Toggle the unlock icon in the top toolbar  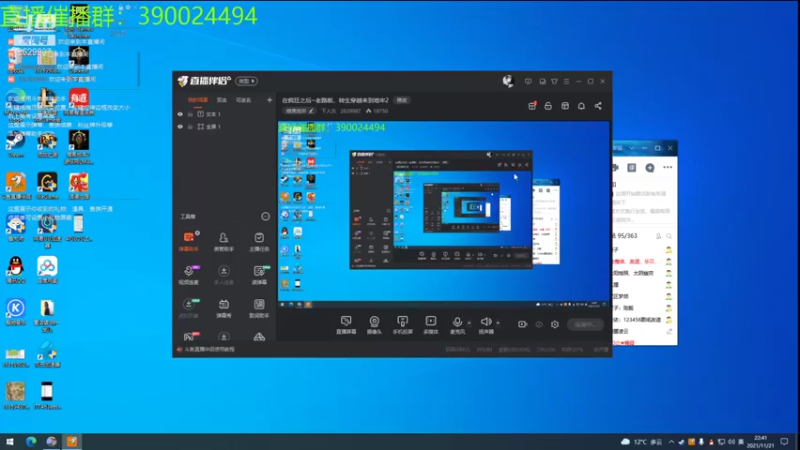pos(548,106)
